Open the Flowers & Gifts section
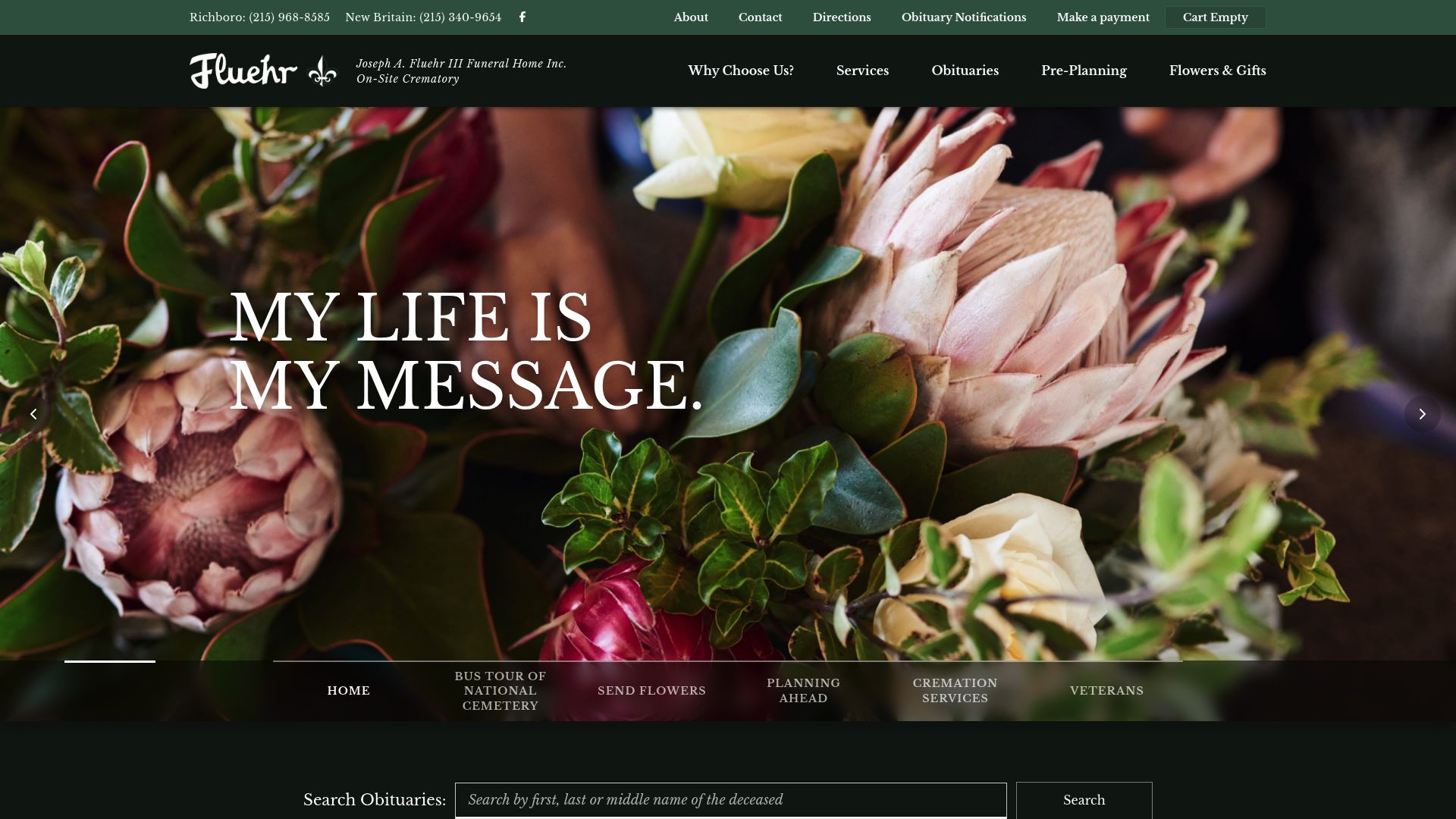This screenshot has width=1456, height=819. point(1217,70)
